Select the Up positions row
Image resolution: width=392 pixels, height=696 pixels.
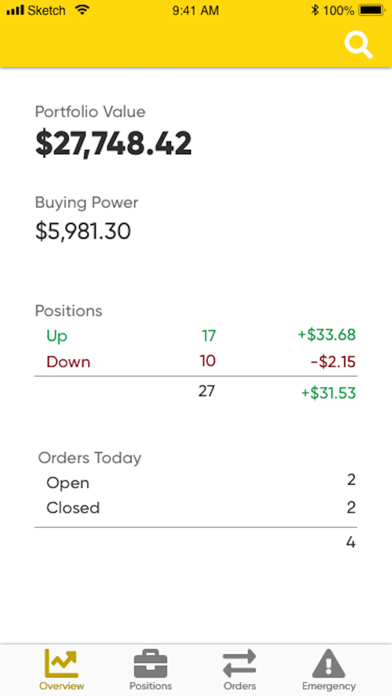click(196, 336)
